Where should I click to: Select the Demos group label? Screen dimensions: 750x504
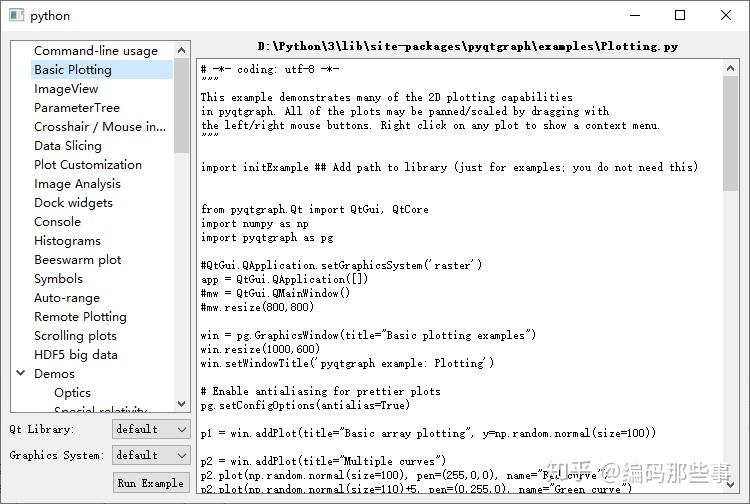click(x=54, y=374)
